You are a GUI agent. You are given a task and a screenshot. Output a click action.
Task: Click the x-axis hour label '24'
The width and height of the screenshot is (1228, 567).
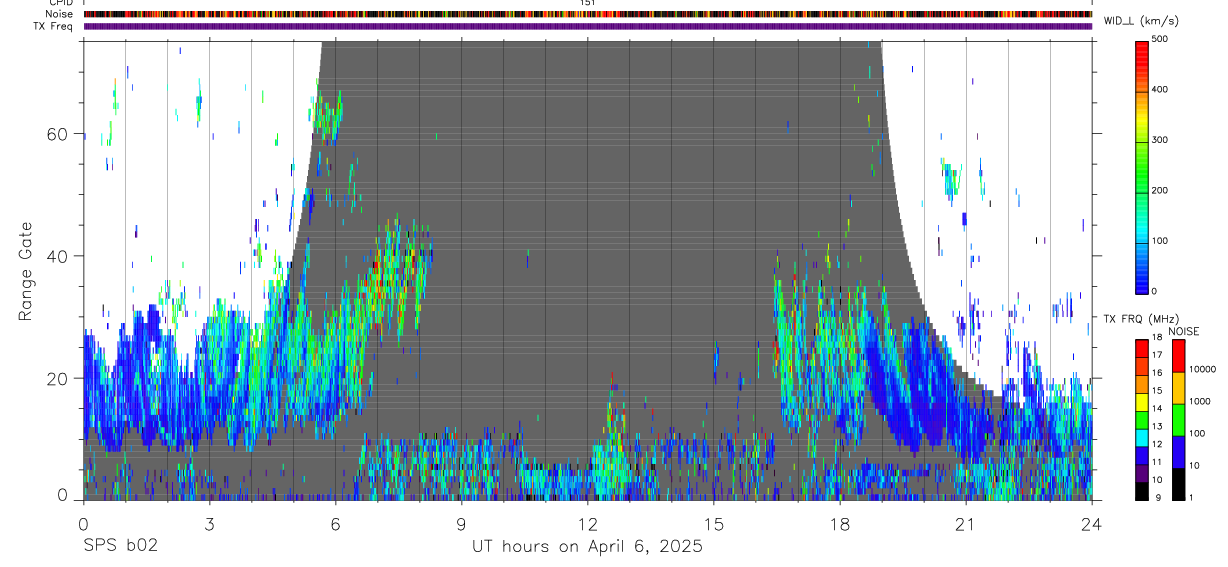[x=1092, y=524]
